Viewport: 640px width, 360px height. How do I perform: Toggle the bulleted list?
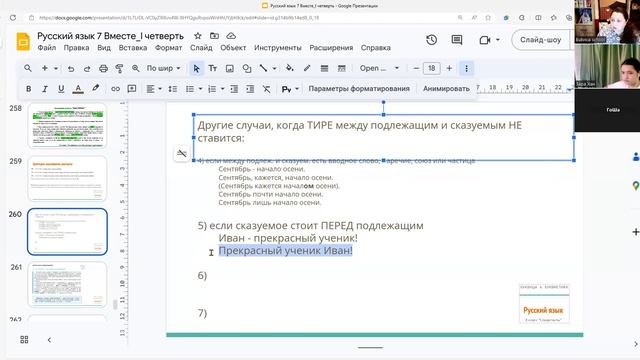(x=190, y=89)
